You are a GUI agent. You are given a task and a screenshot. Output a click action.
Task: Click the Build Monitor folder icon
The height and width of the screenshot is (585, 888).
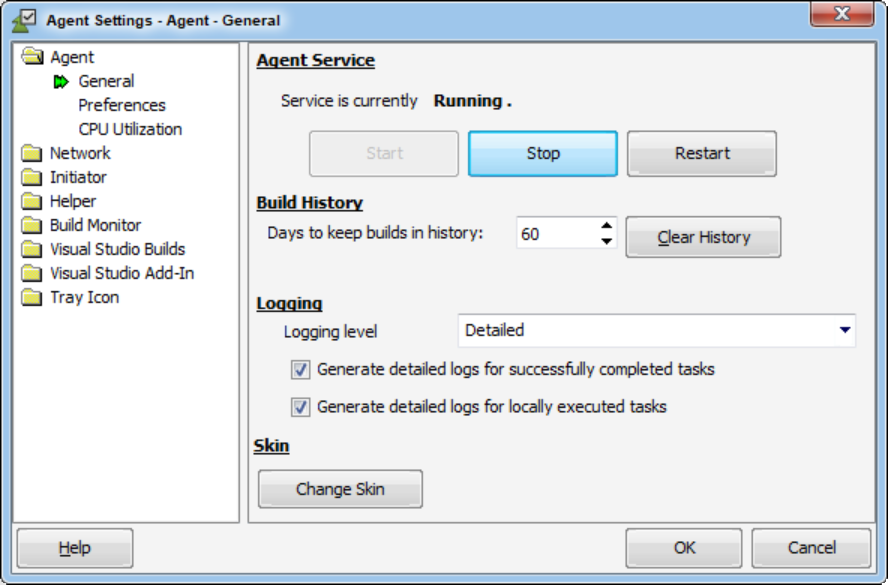tap(33, 226)
